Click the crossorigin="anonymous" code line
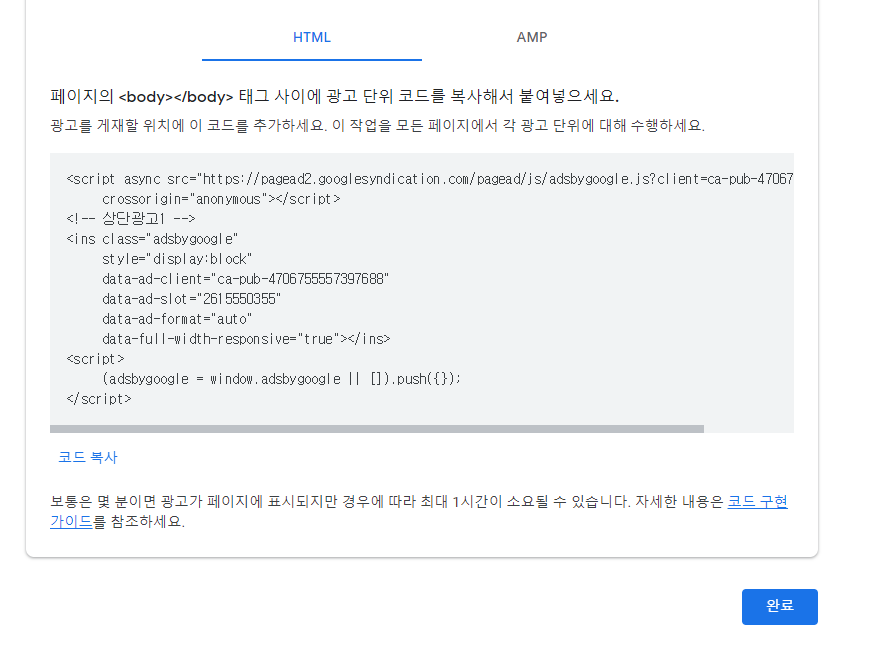This screenshot has height=669, width=877. click(x=221, y=199)
